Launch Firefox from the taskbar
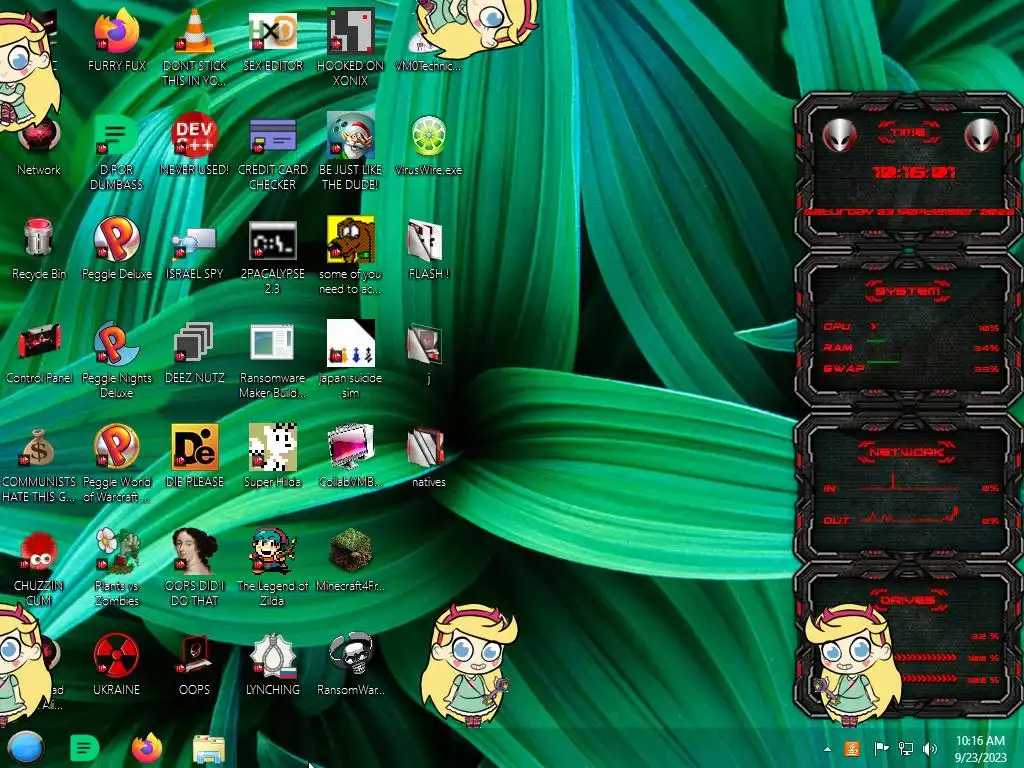Viewport: 1024px width, 768px height. (147, 748)
